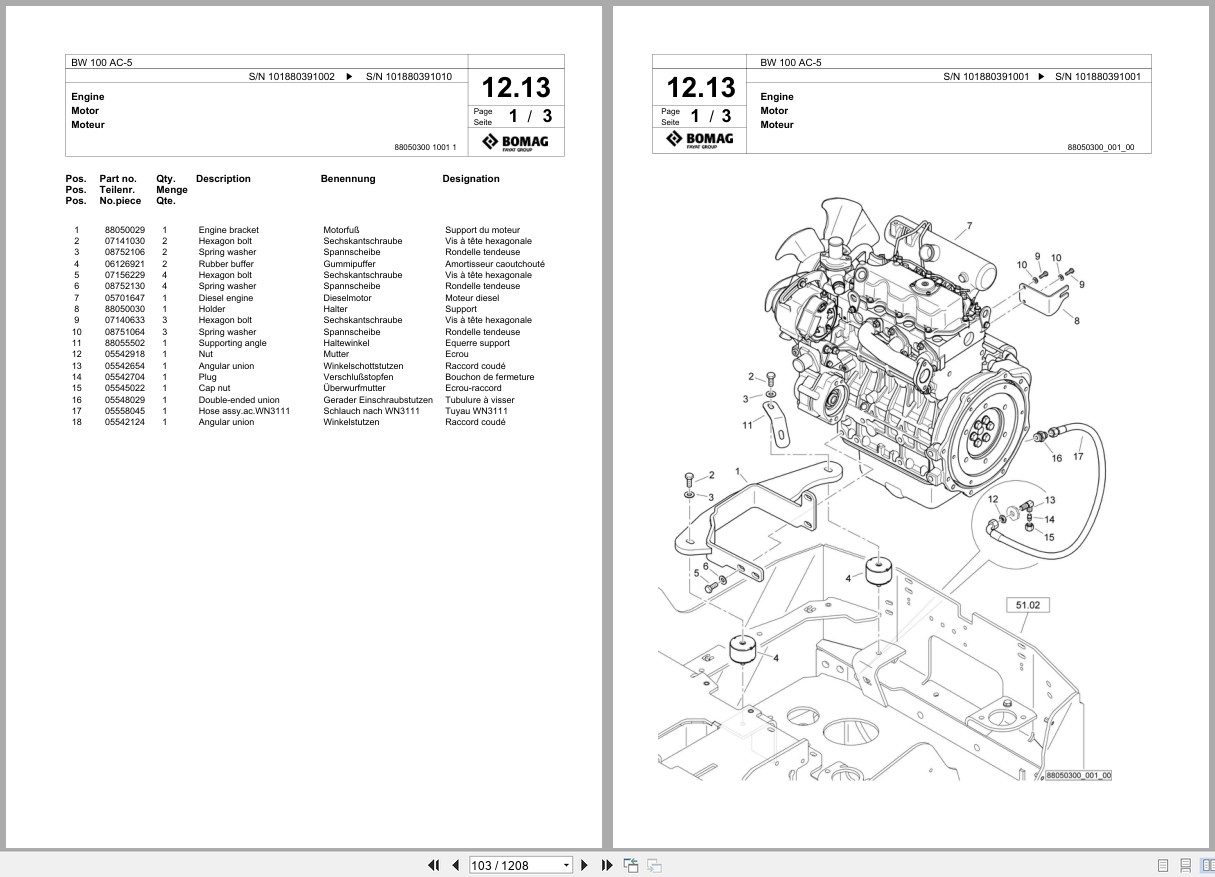Click Hexagon bolt part 07156229
This screenshot has height=877, width=1215.
(125, 275)
